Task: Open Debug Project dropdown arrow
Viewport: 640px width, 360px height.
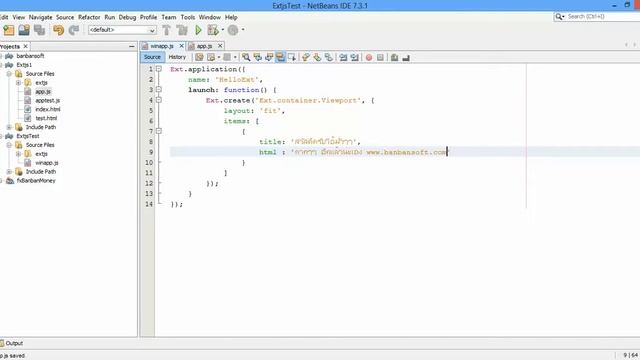Action: point(223,30)
